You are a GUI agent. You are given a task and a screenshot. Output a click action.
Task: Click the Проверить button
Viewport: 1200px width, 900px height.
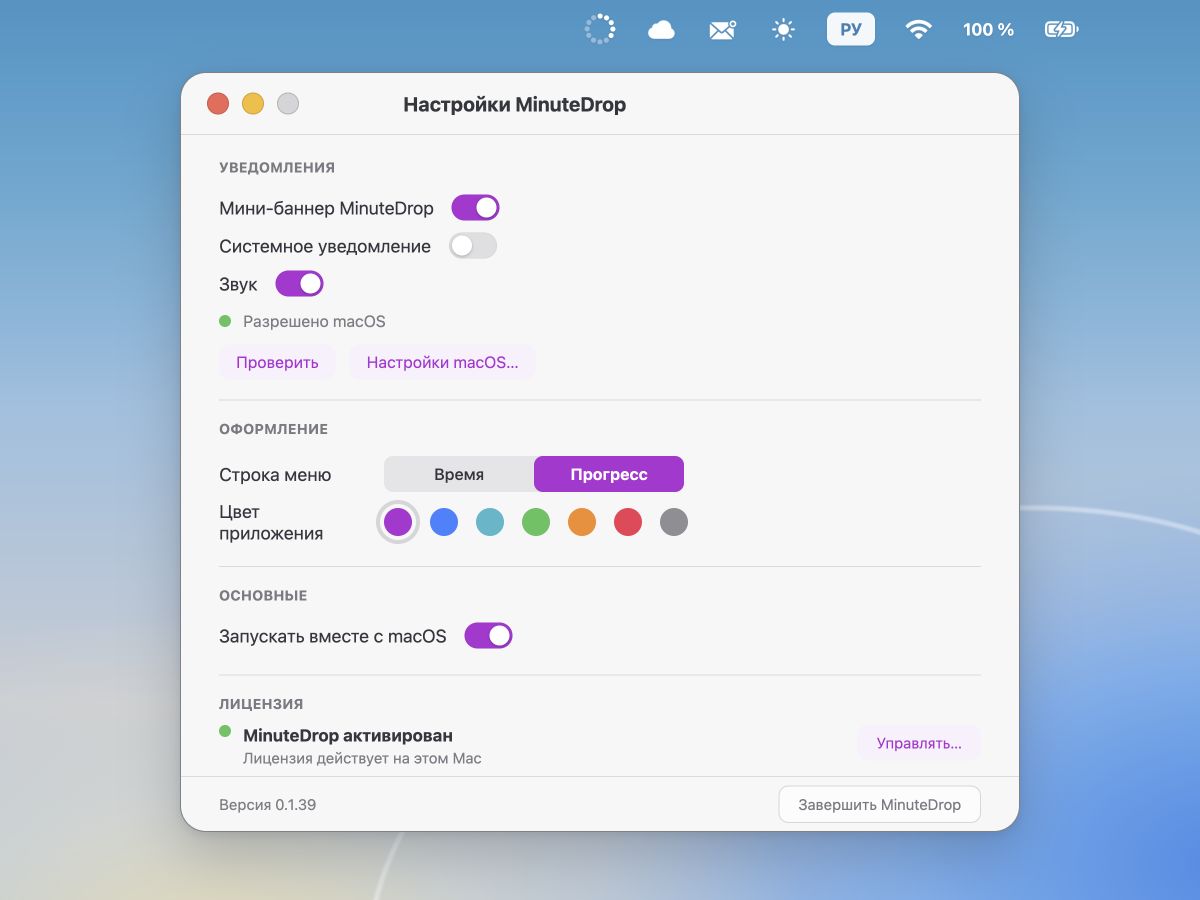click(x=277, y=362)
